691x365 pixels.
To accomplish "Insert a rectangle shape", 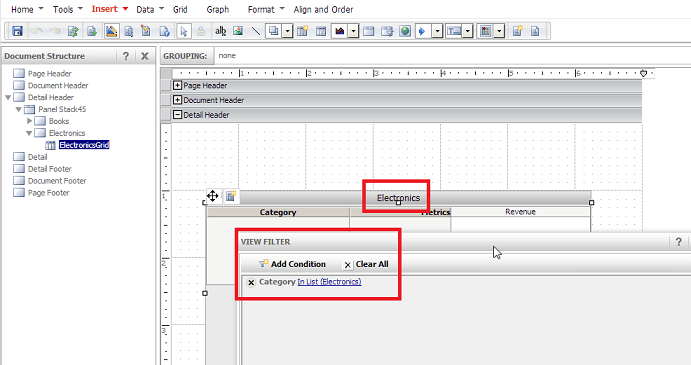I will [274, 31].
